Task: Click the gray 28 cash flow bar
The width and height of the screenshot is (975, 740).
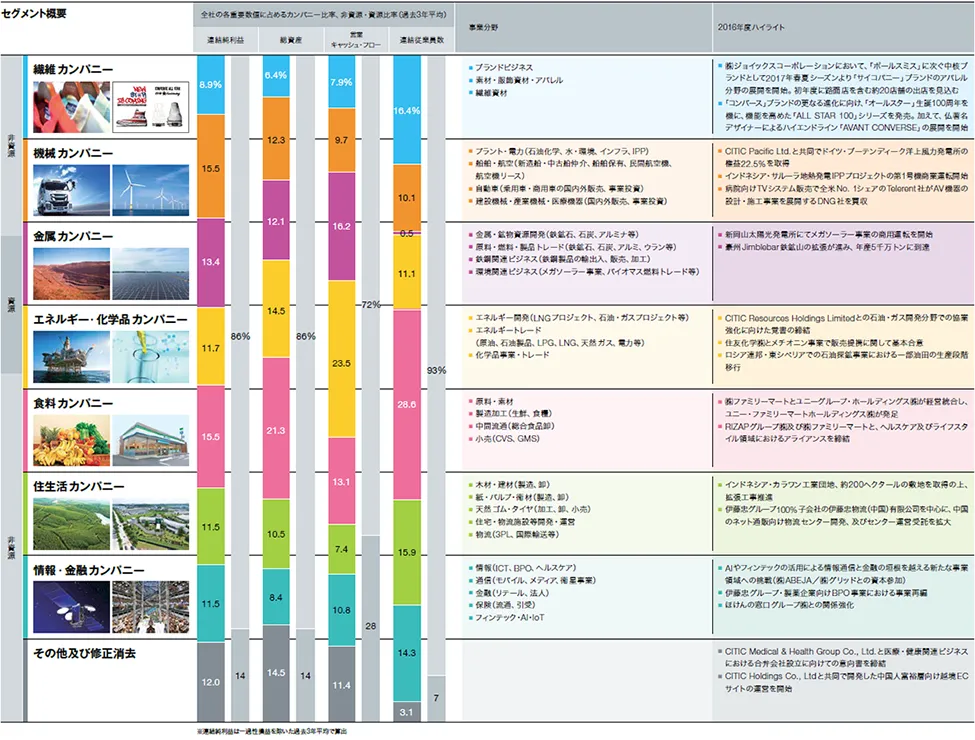Action: (x=371, y=628)
